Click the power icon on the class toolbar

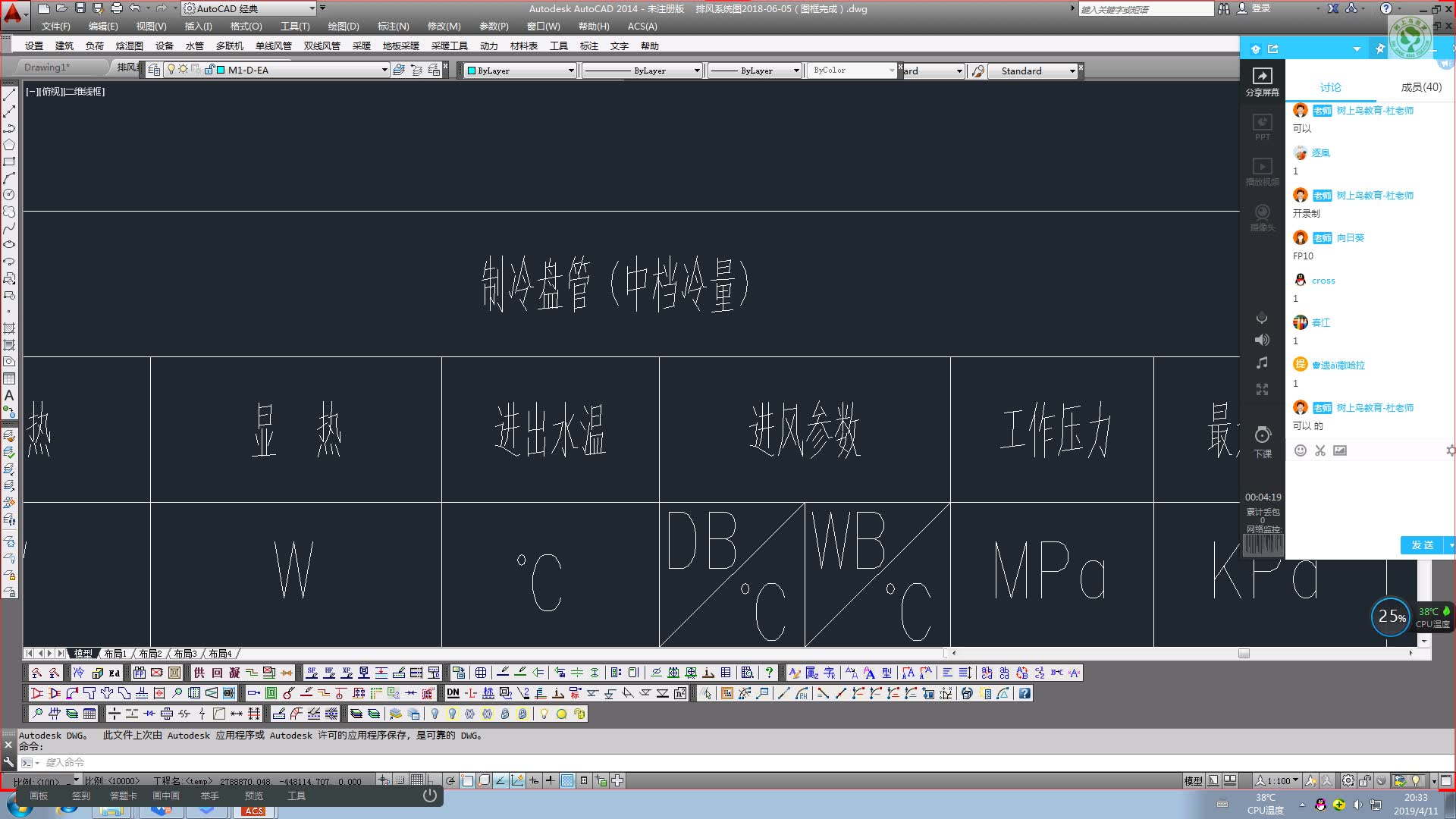point(430,795)
